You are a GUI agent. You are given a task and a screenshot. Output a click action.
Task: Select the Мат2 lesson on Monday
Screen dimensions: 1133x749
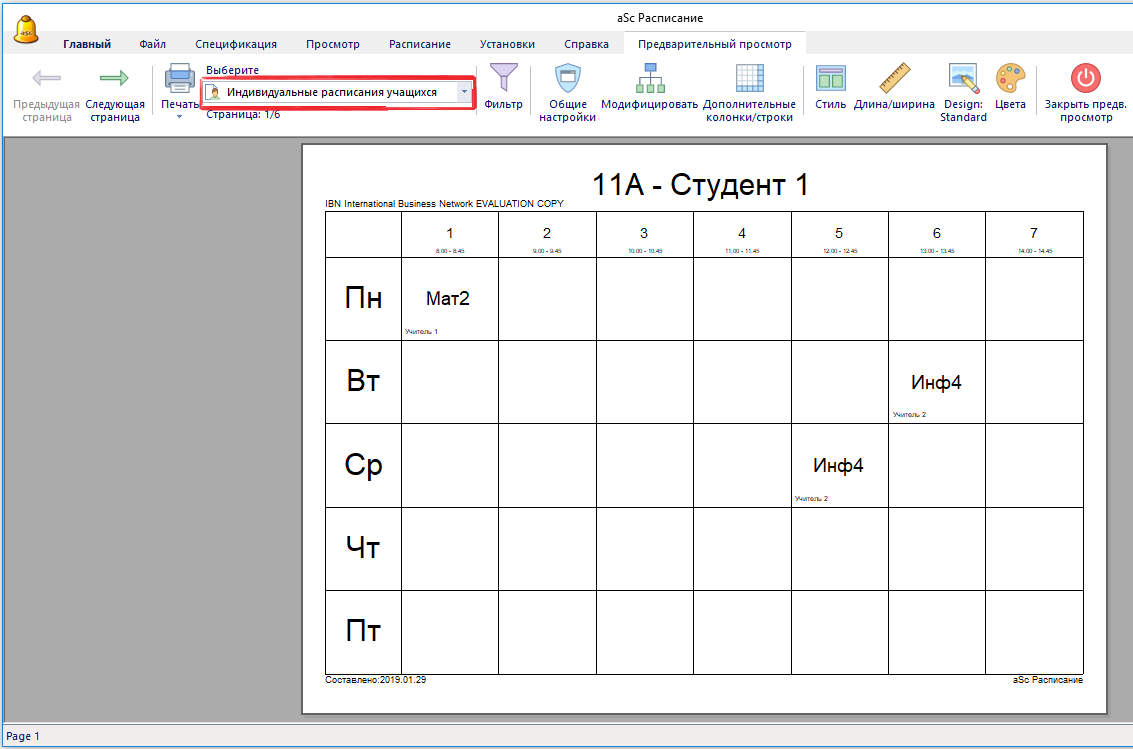(x=448, y=298)
